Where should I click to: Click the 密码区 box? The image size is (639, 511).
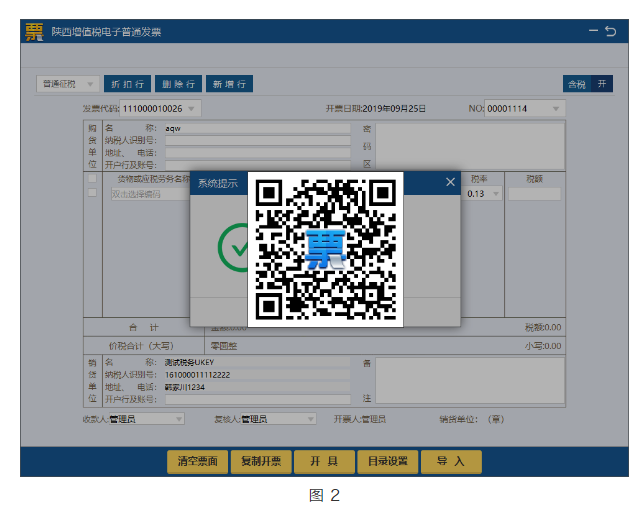[x=470, y=146]
